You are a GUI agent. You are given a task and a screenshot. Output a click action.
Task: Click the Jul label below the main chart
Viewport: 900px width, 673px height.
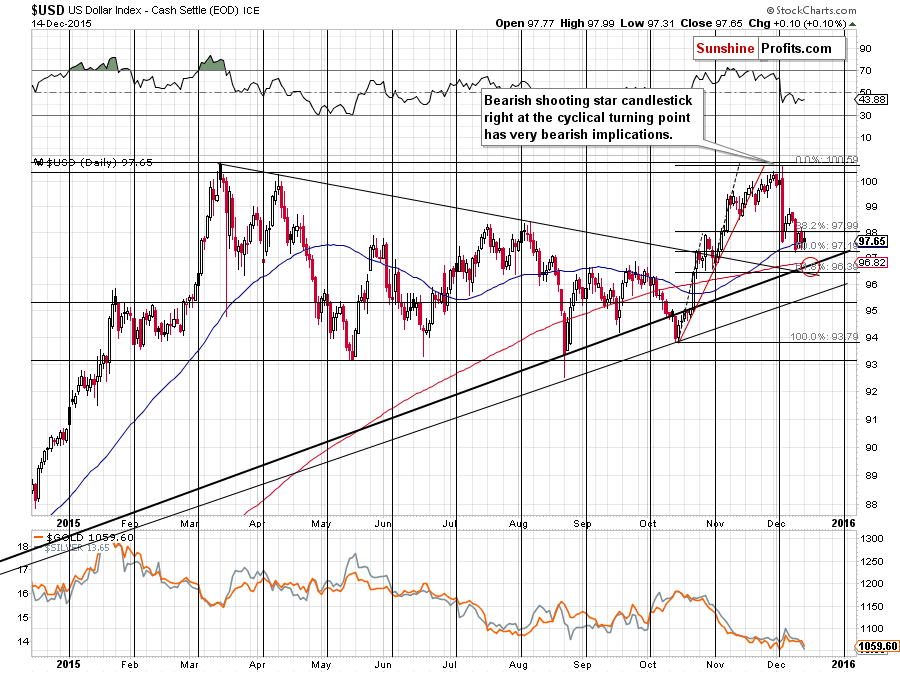pyautogui.click(x=450, y=523)
